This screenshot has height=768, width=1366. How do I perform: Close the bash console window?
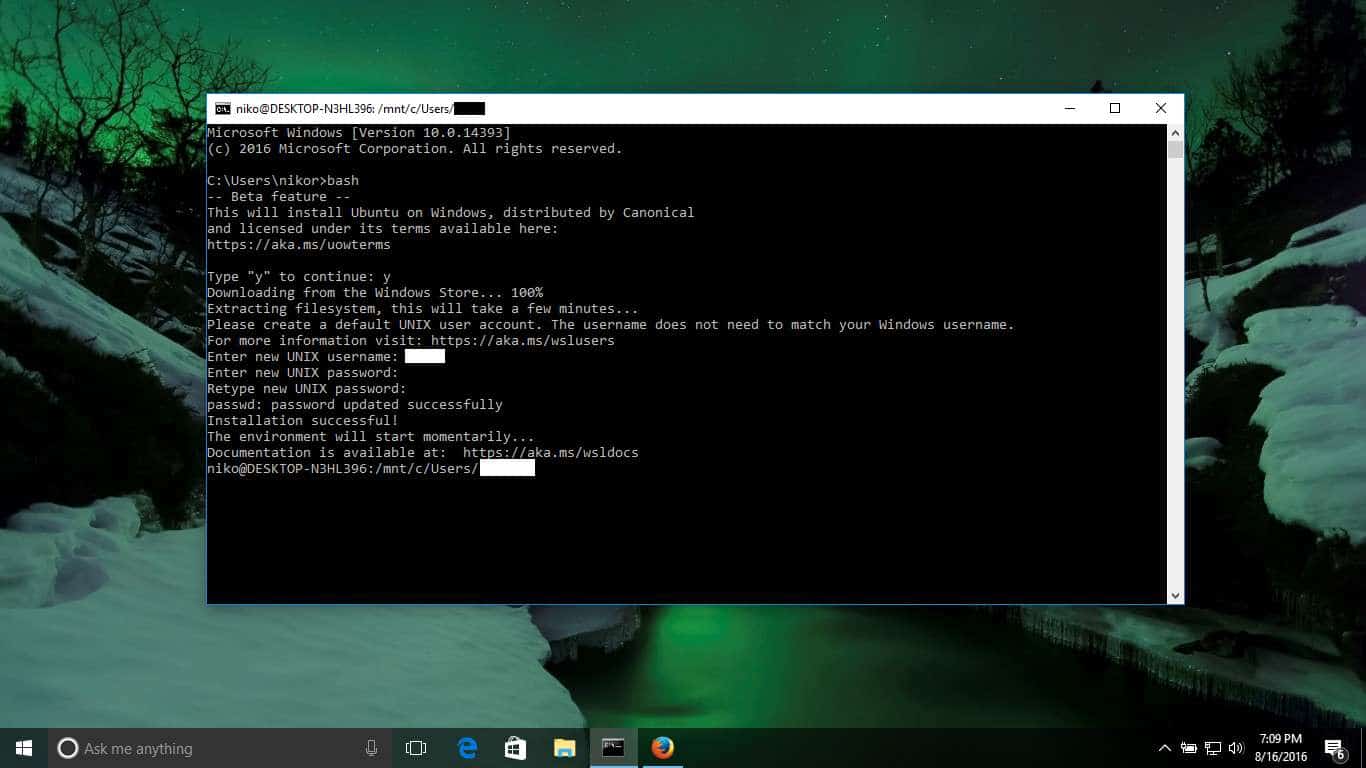tap(1161, 108)
